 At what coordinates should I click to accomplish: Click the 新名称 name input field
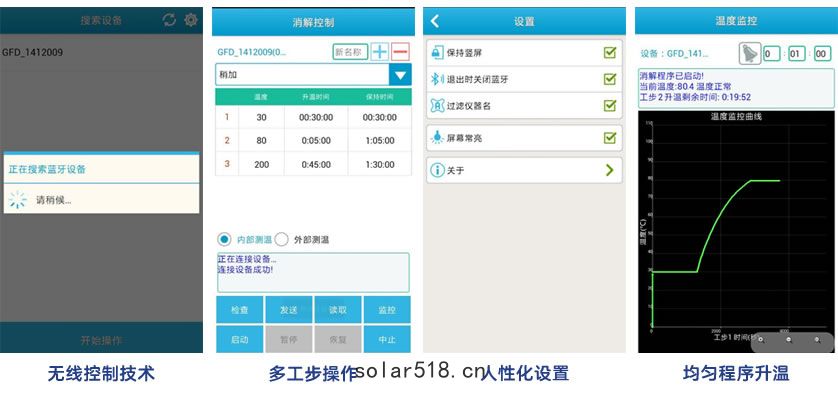351,52
